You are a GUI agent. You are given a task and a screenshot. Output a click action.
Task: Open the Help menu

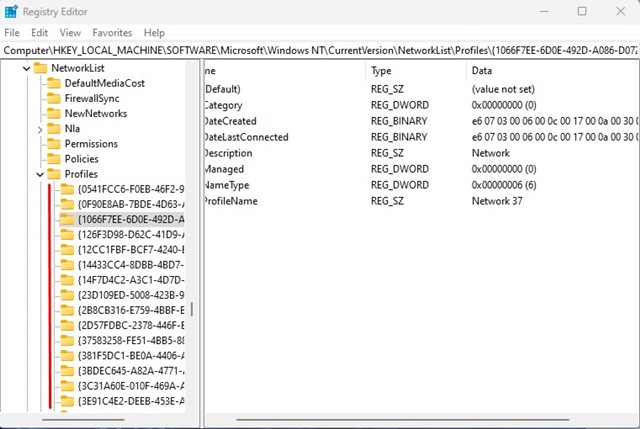[x=154, y=33]
